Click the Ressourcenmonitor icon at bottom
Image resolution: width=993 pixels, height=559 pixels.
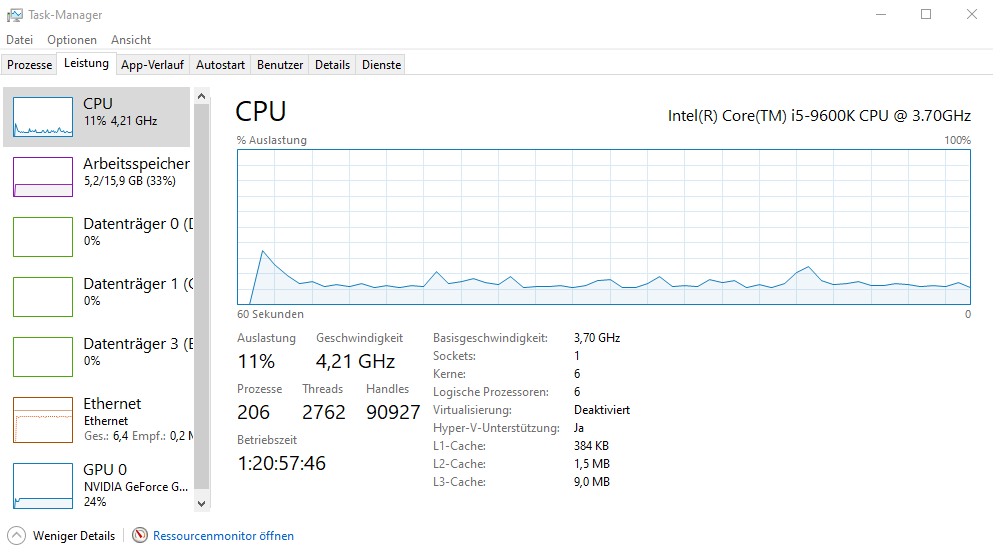pos(140,536)
